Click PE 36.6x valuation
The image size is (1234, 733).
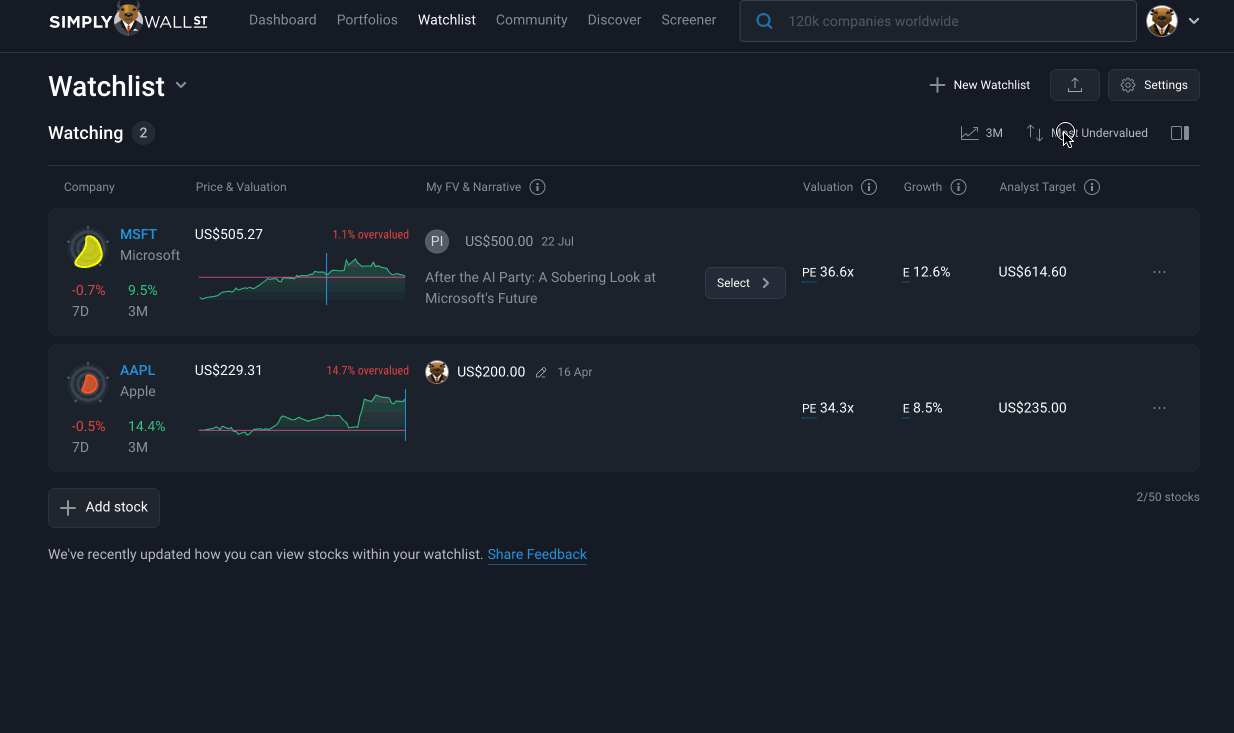click(828, 272)
